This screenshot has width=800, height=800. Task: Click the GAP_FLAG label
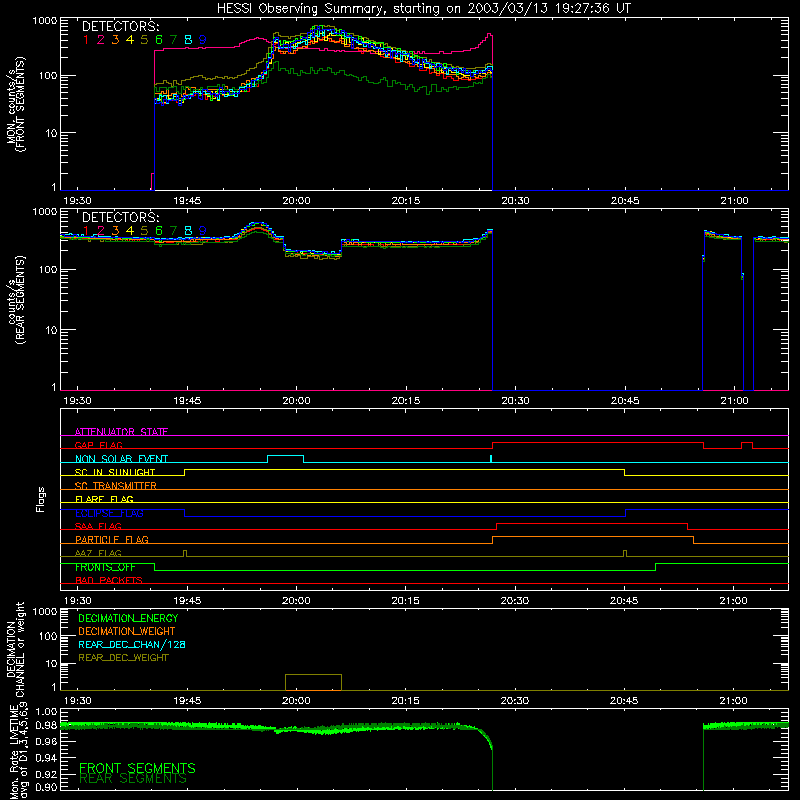pyautogui.click(x=98, y=445)
